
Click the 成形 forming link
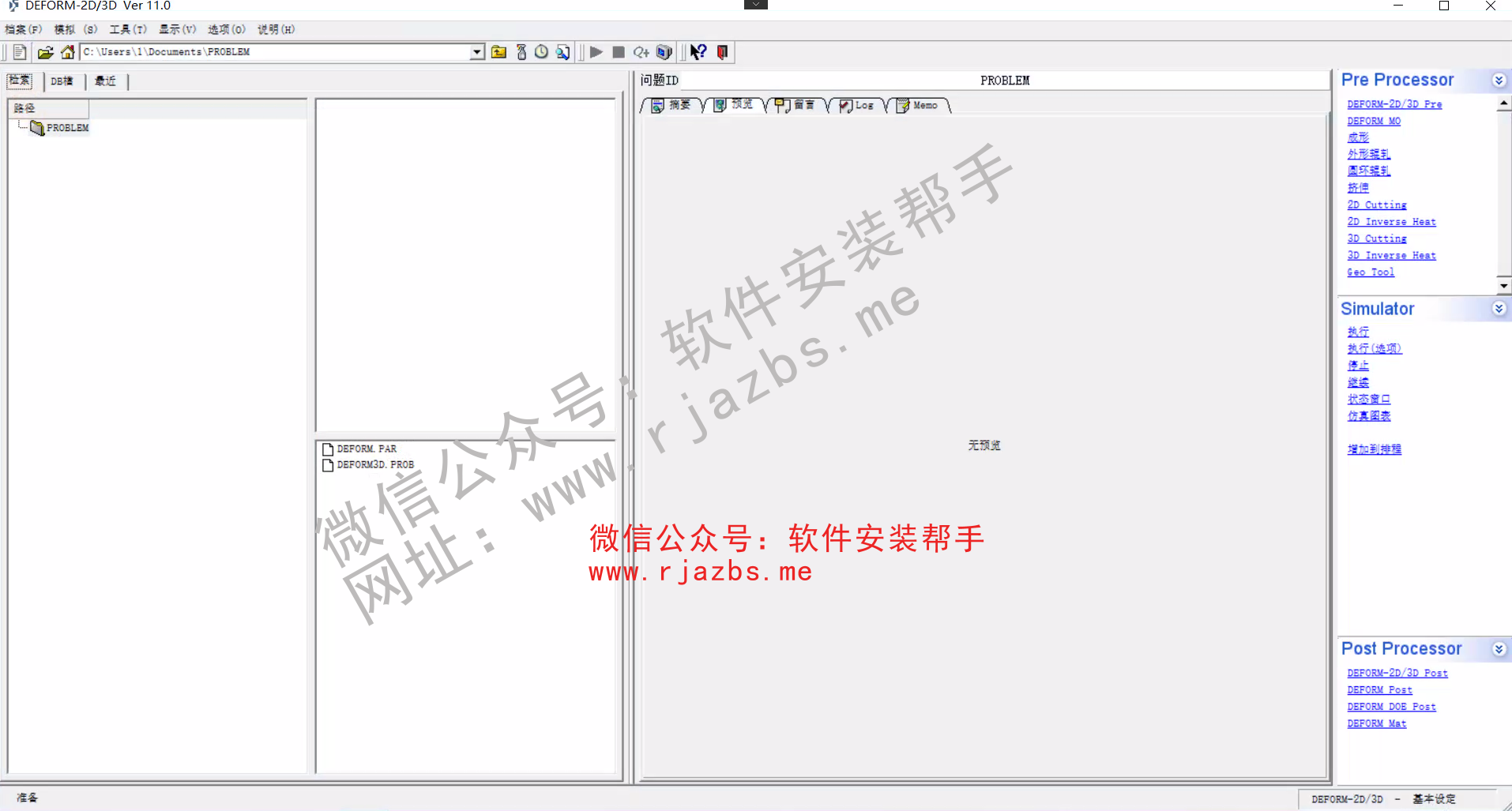[x=1358, y=137]
